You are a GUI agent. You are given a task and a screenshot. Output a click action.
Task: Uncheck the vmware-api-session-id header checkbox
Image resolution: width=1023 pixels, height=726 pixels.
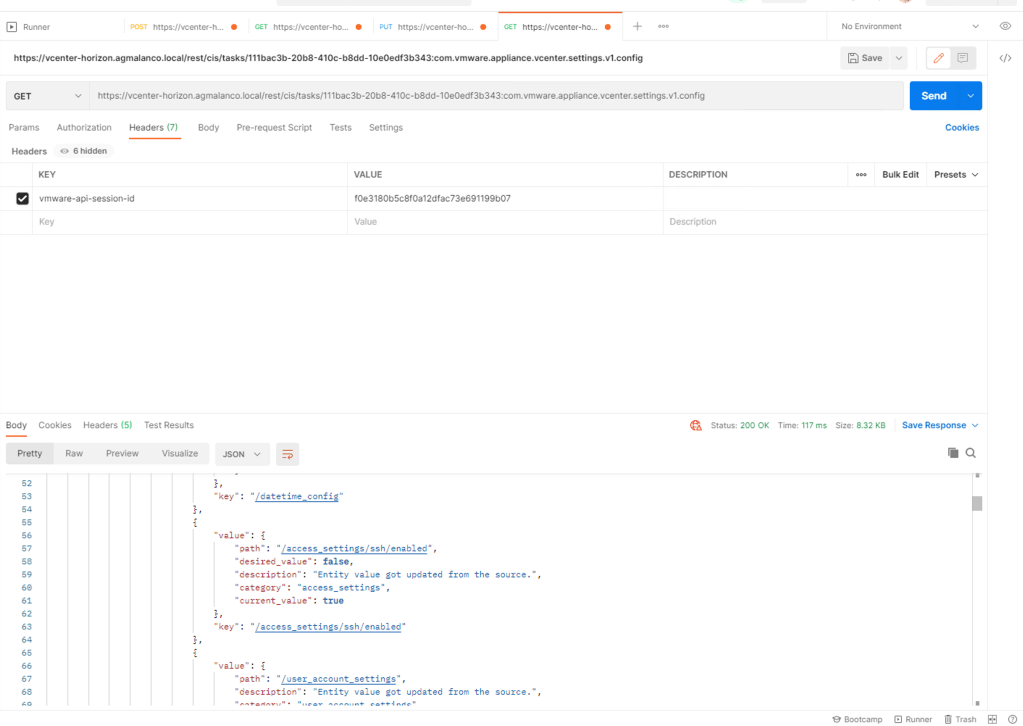tap(22, 199)
